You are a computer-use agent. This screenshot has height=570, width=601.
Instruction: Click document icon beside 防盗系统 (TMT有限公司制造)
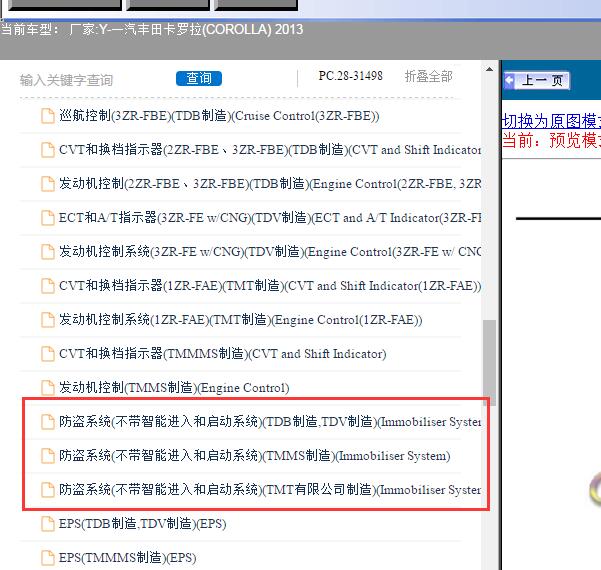(x=48, y=490)
